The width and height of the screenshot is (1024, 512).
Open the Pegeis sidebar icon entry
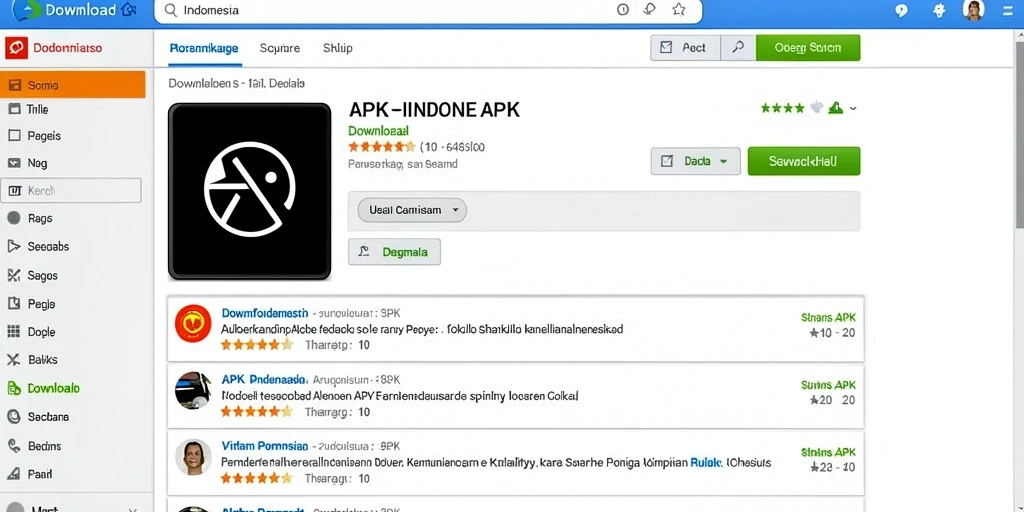pos(14,136)
